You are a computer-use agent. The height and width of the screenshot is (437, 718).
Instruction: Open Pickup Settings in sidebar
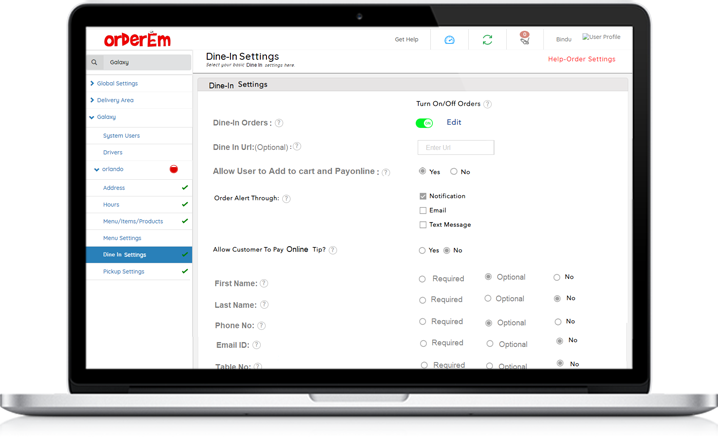(124, 272)
